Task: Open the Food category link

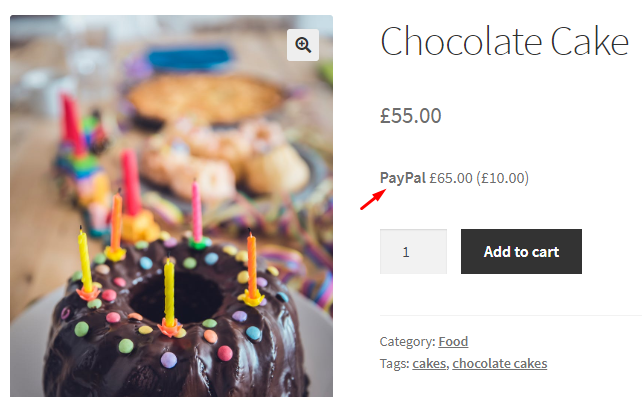Action: [453, 342]
